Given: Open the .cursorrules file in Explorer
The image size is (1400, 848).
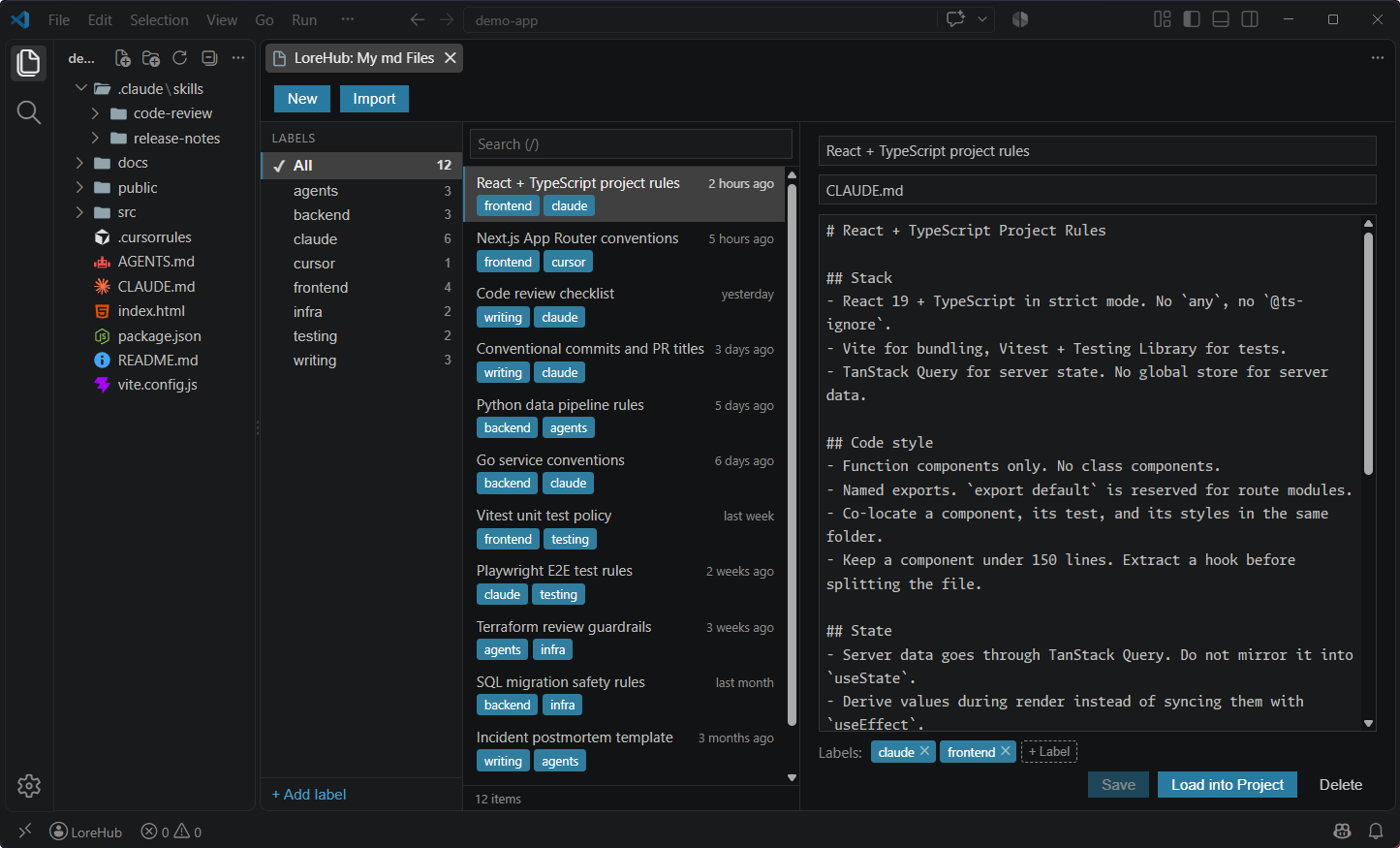Looking at the screenshot, I should point(155,236).
